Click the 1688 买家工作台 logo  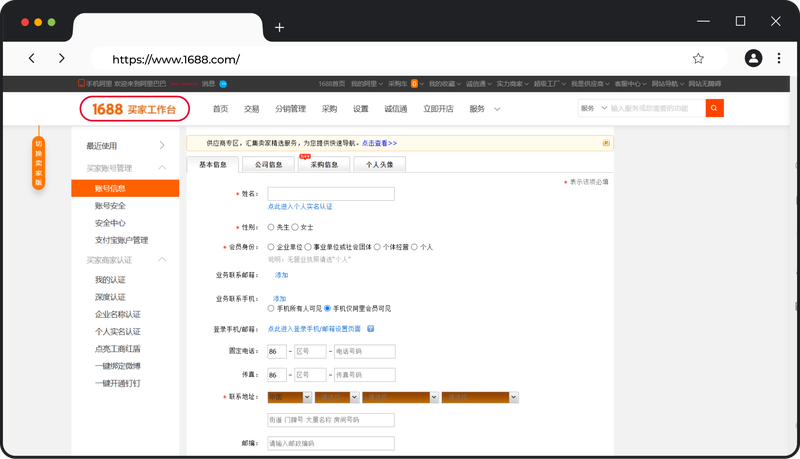(134, 108)
